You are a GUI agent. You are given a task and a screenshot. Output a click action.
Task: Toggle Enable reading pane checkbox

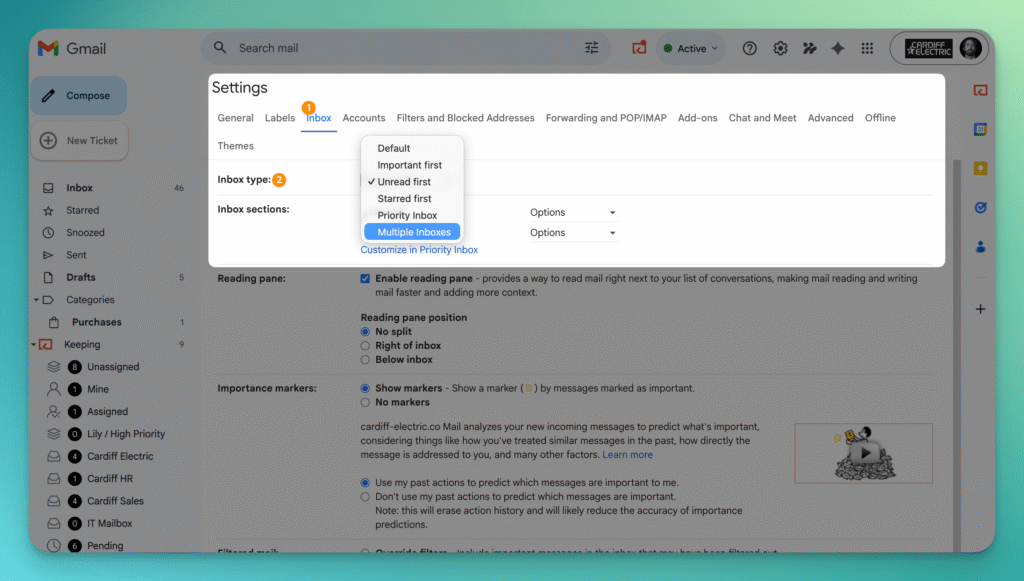[365, 279]
